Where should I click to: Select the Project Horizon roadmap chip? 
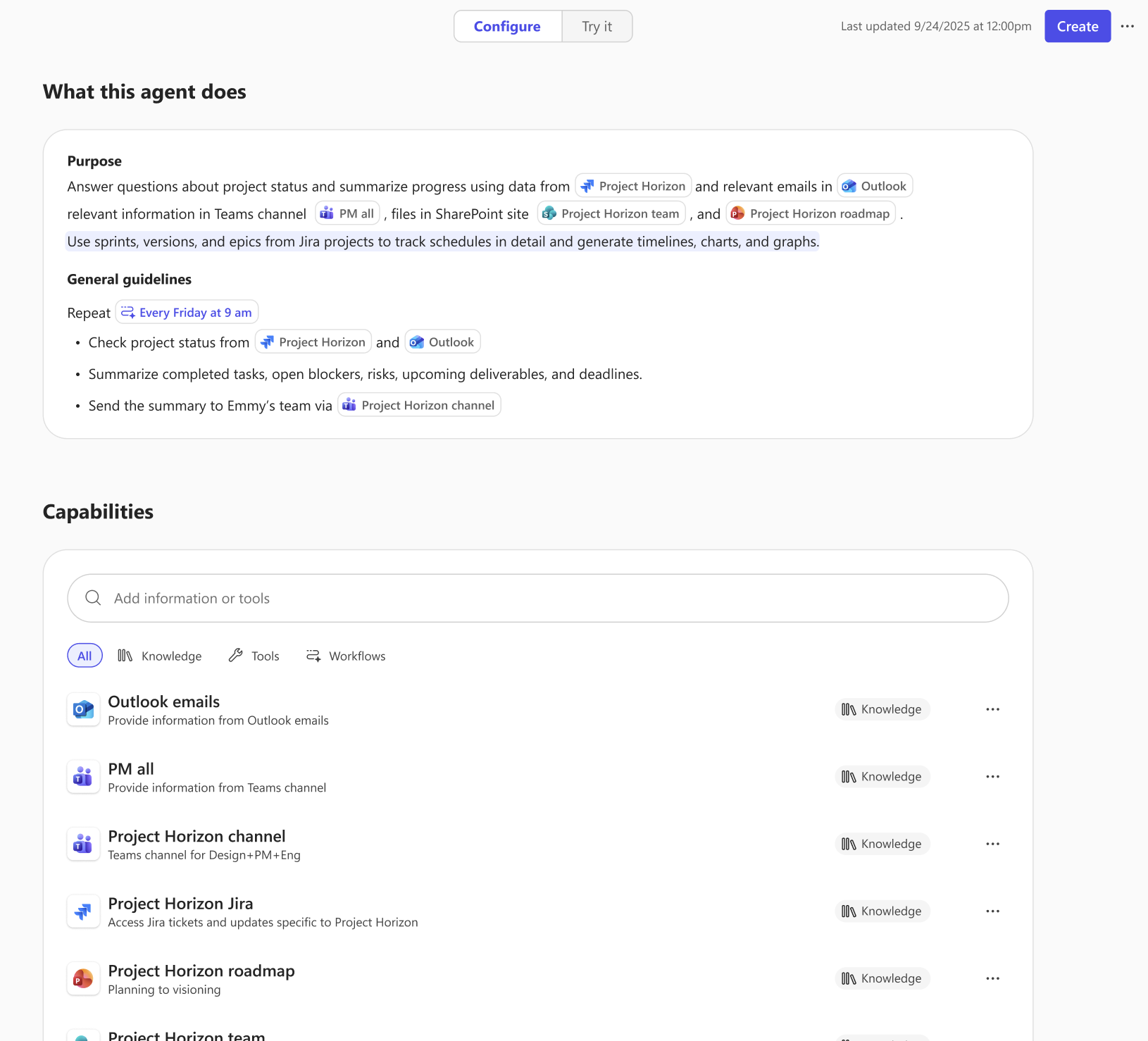(811, 213)
